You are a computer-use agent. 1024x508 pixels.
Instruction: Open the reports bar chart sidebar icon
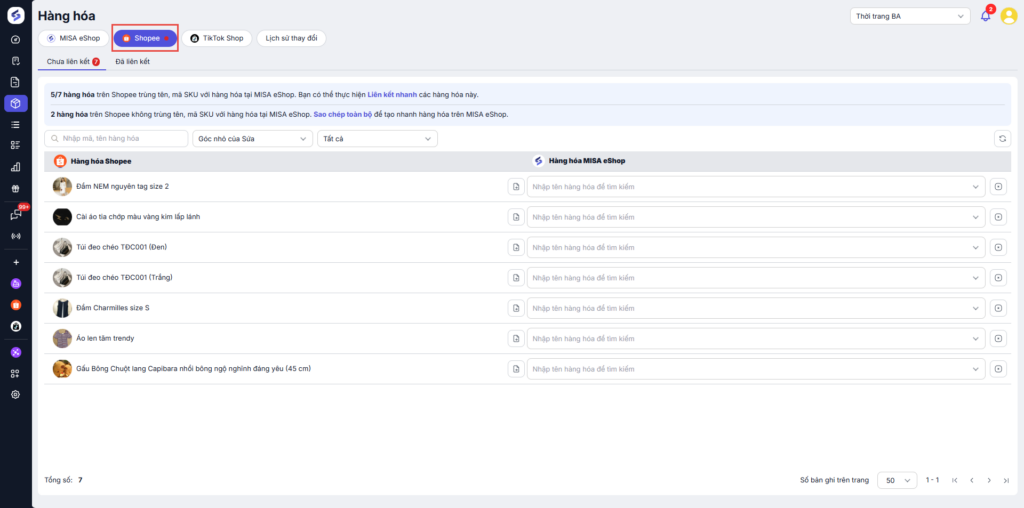(16, 166)
